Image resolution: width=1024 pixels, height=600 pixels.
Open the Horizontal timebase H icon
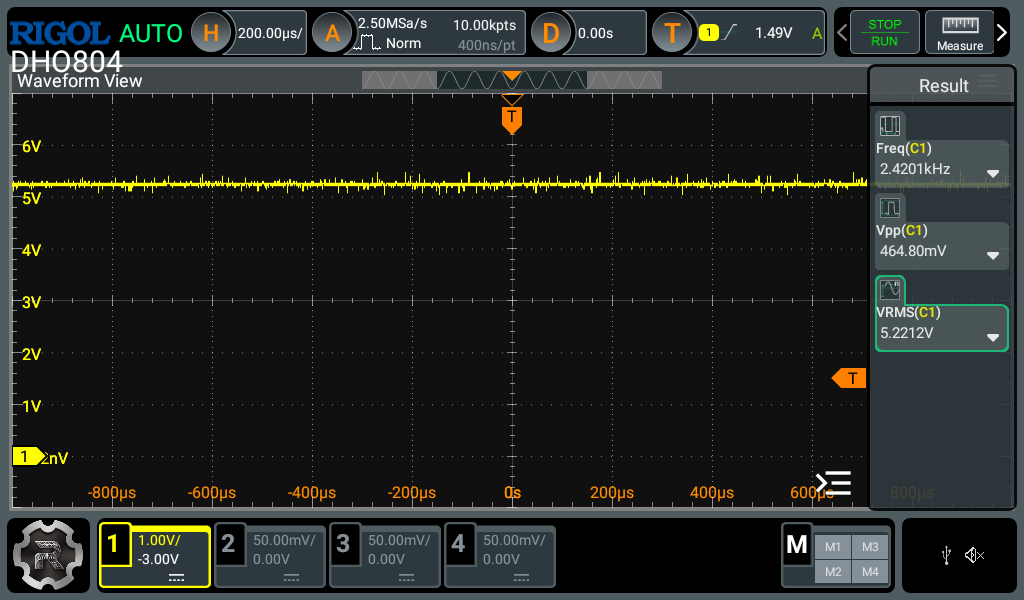210,33
